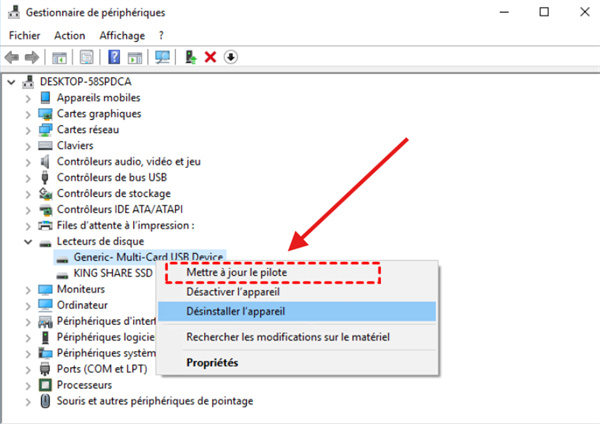
Task: Click the audio speaker icon for Contrôleurs audio
Action: click(x=45, y=161)
